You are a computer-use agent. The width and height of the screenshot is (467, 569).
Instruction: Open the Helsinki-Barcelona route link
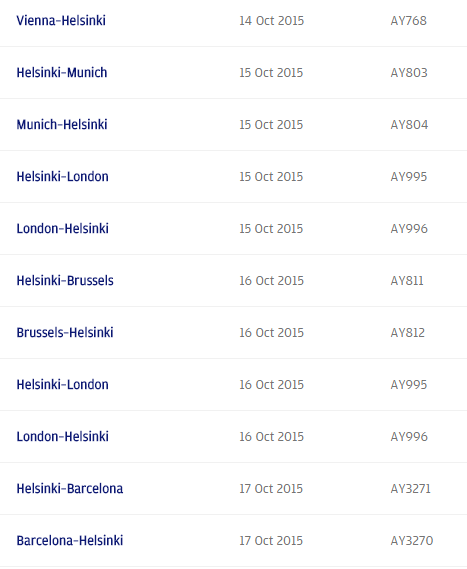tap(70, 488)
